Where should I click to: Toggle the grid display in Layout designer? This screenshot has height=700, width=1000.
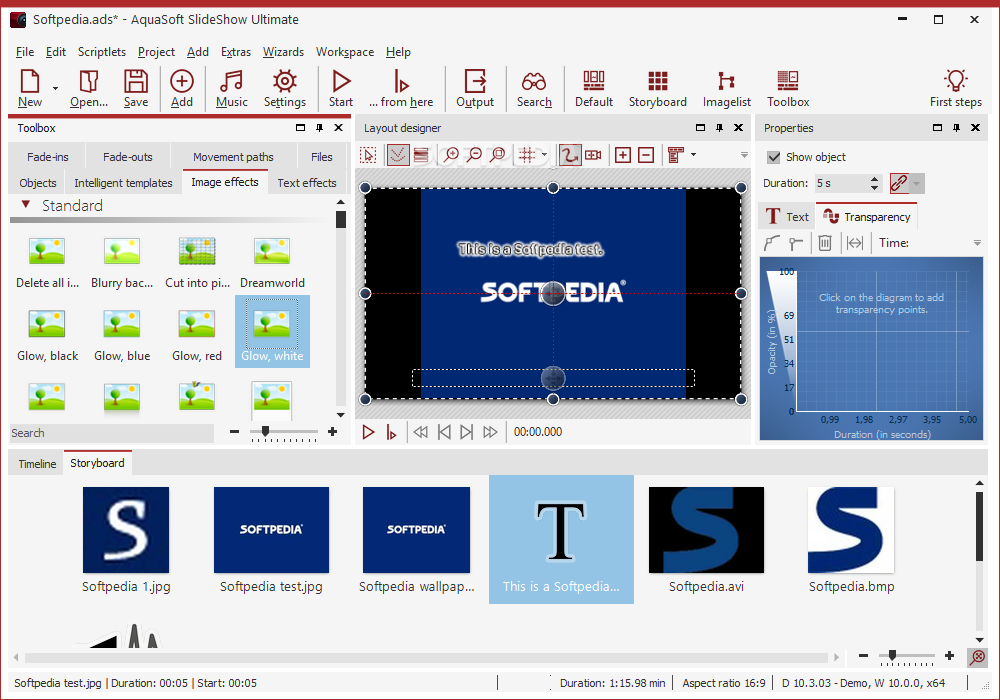pos(527,155)
